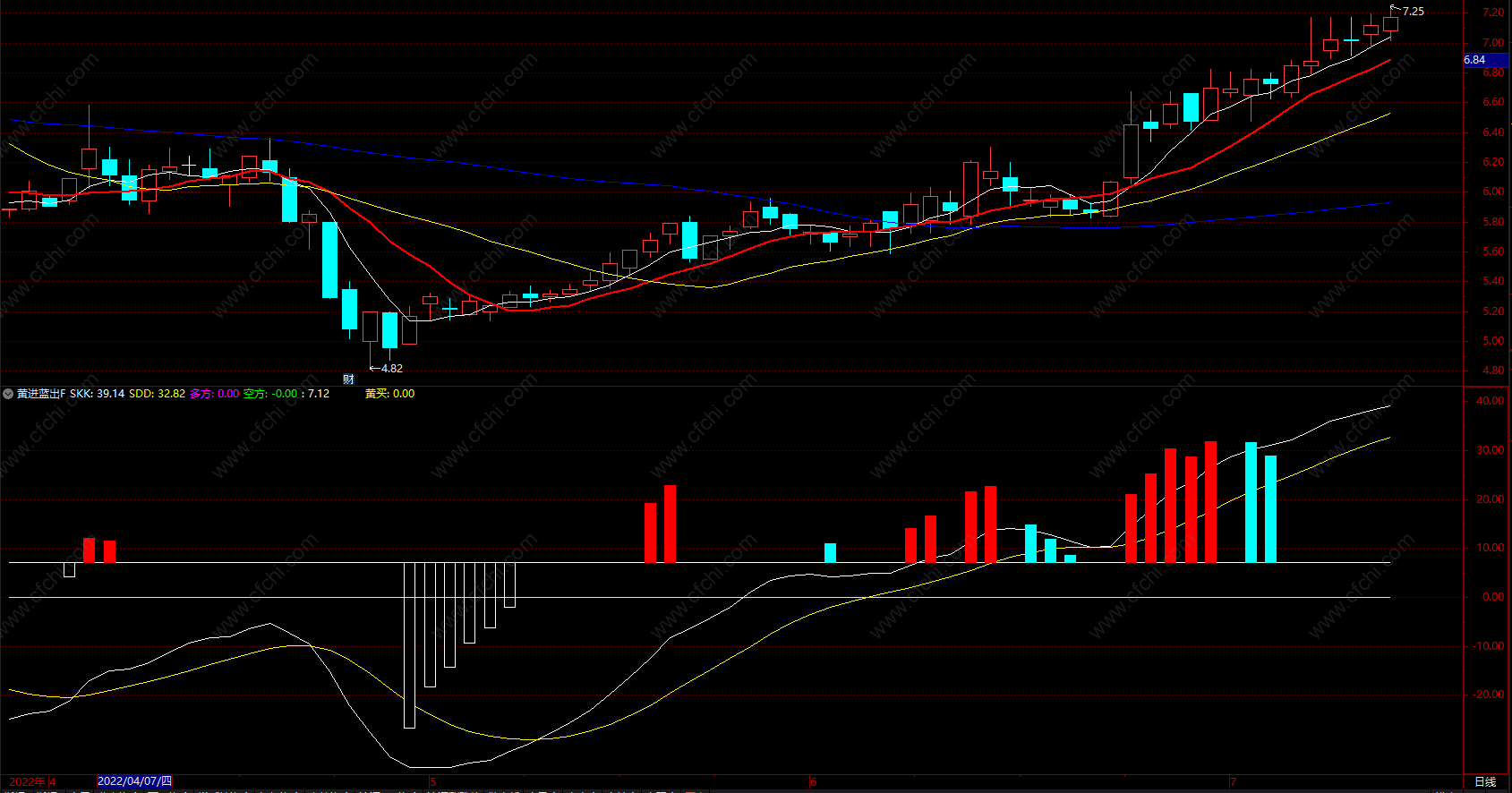Click month 5 marker on the time axis
The height and width of the screenshot is (793, 1512).
coord(433,781)
